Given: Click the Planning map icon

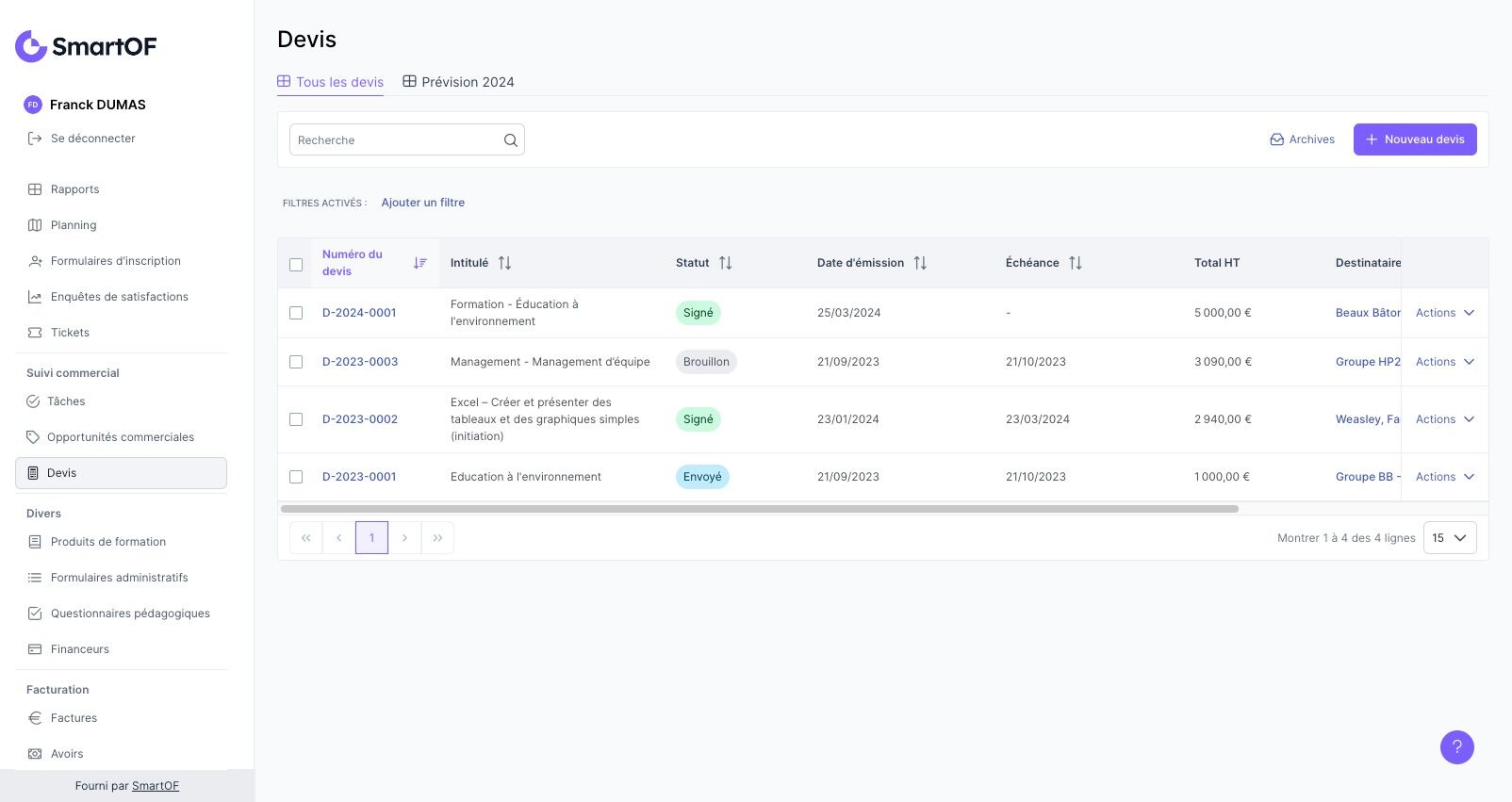Looking at the screenshot, I should coord(35,225).
